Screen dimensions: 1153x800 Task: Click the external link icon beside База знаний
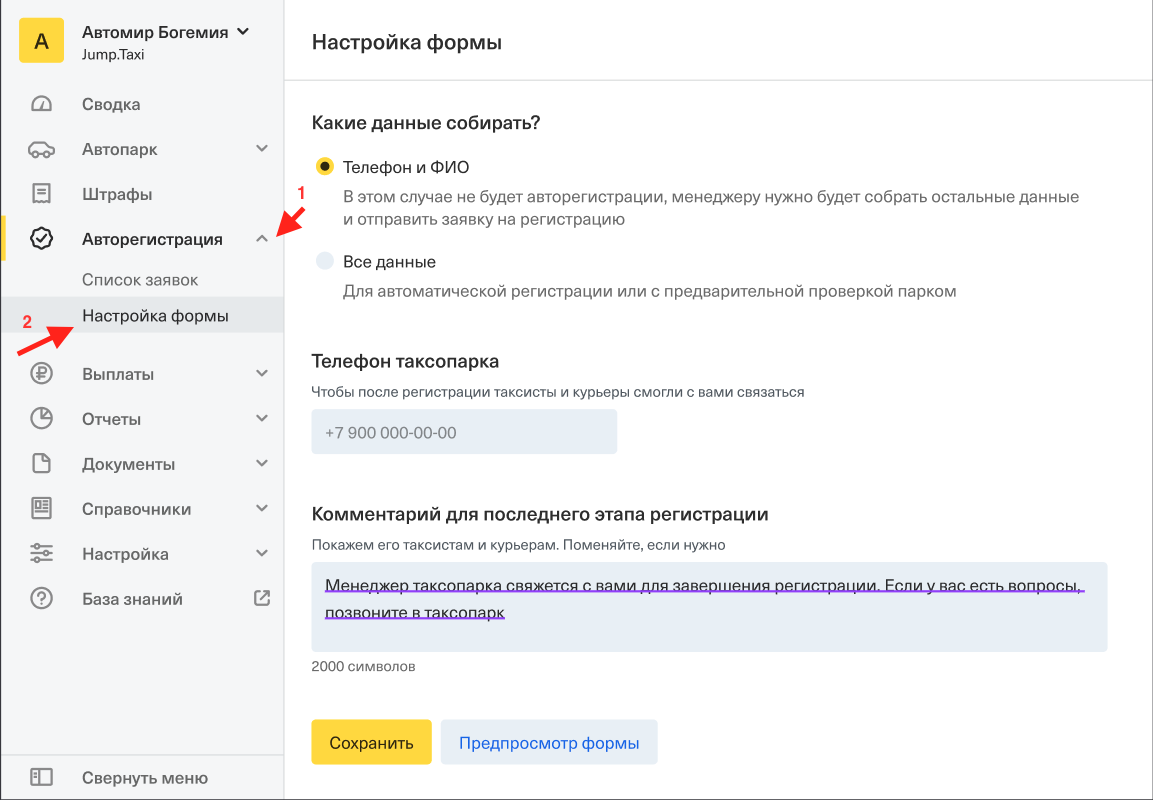pyautogui.click(x=262, y=598)
